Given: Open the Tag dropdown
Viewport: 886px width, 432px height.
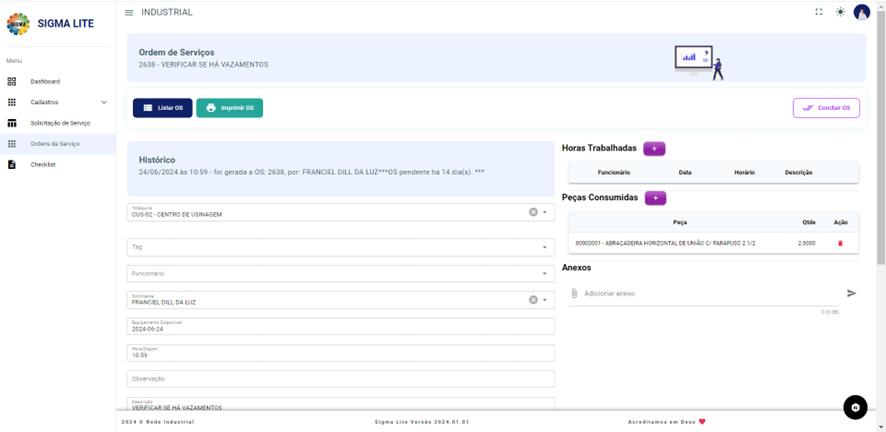Looking at the screenshot, I should pos(545,247).
